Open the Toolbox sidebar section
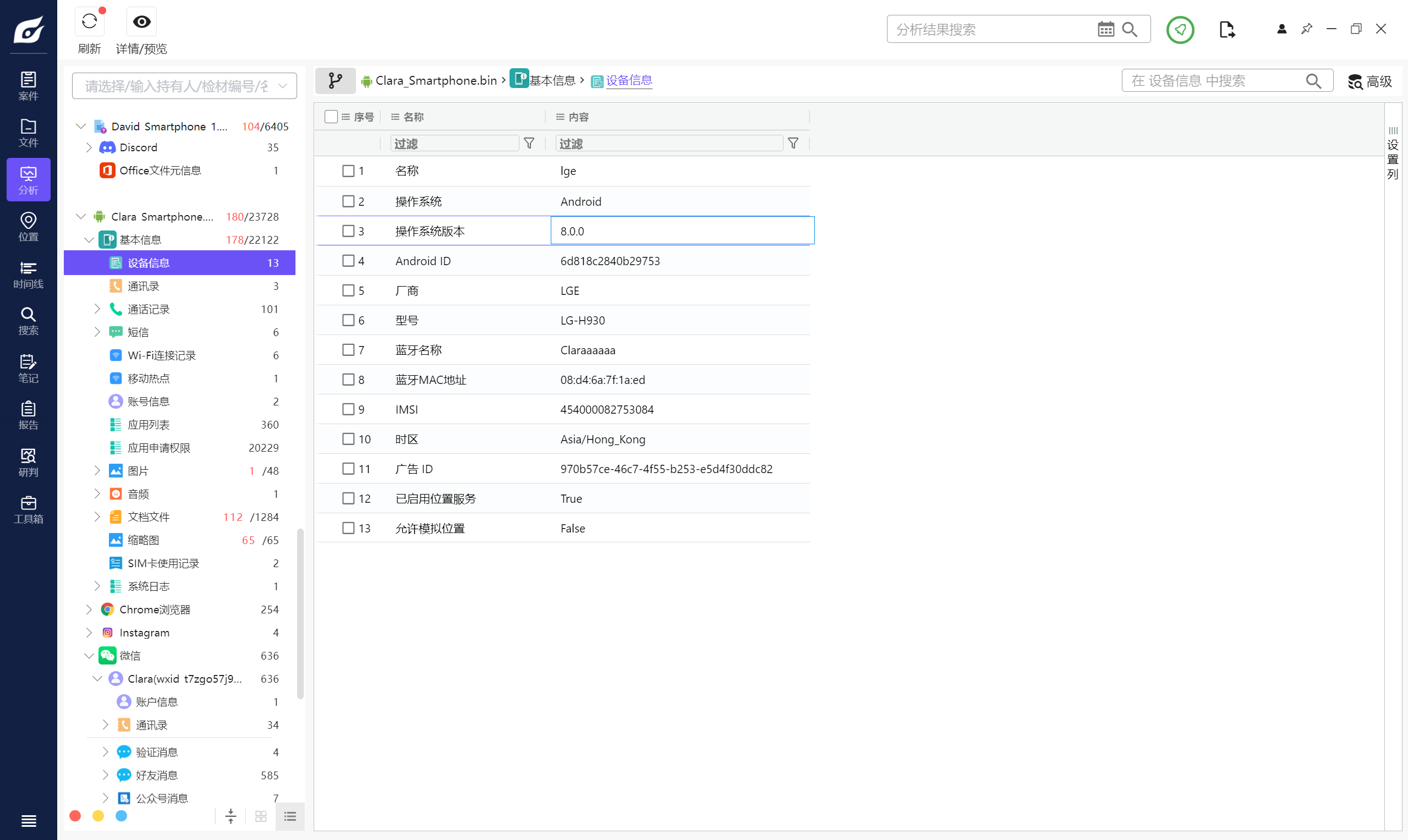The height and width of the screenshot is (840, 1408). [28, 509]
